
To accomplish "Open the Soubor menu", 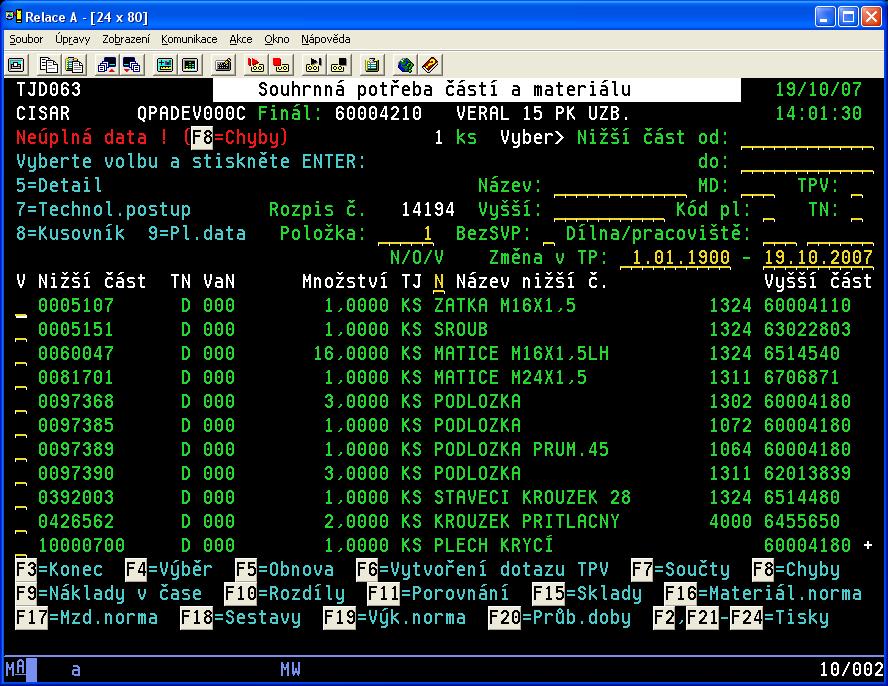I will point(26,39).
